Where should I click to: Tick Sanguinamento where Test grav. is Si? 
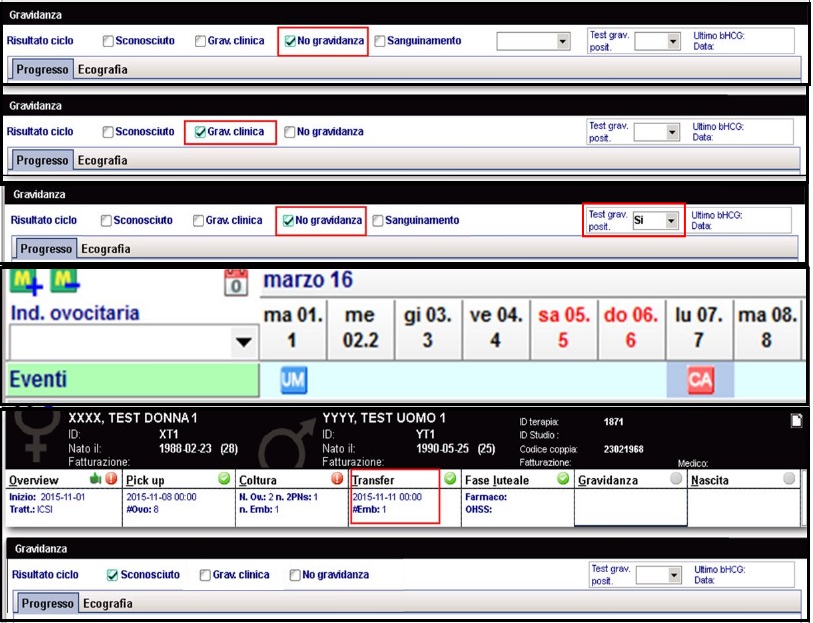coord(377,221)
